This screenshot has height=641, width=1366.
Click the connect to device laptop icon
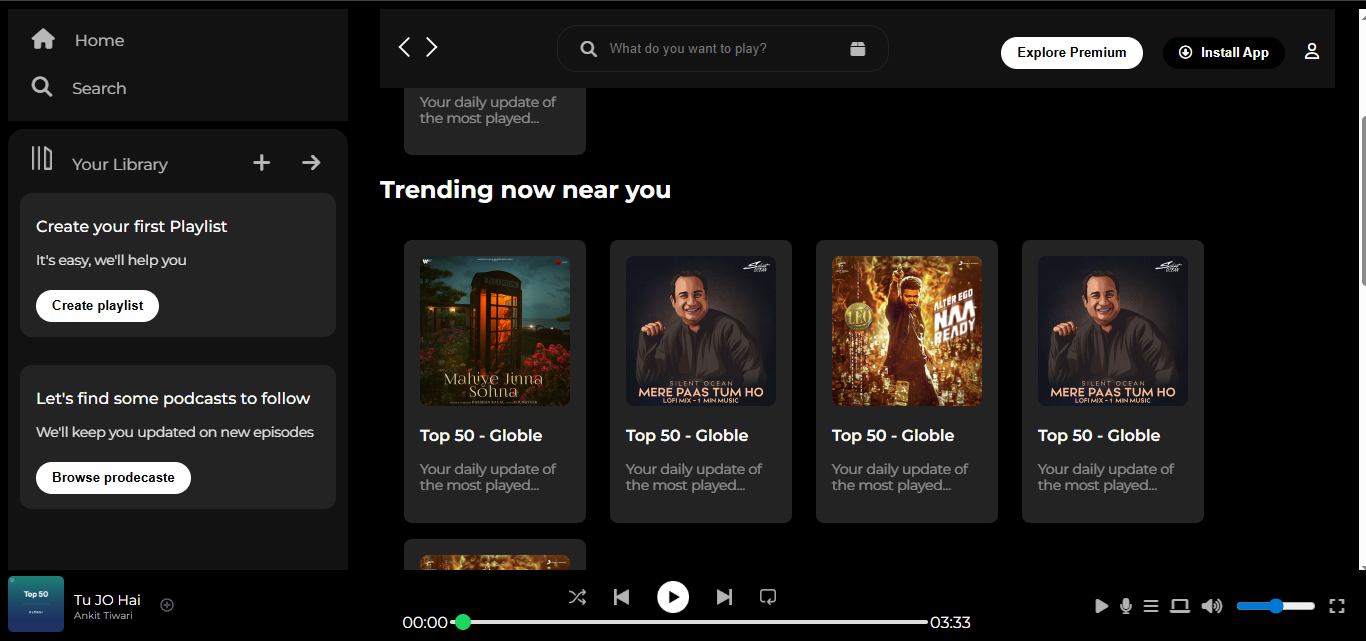coord(1180,606)
